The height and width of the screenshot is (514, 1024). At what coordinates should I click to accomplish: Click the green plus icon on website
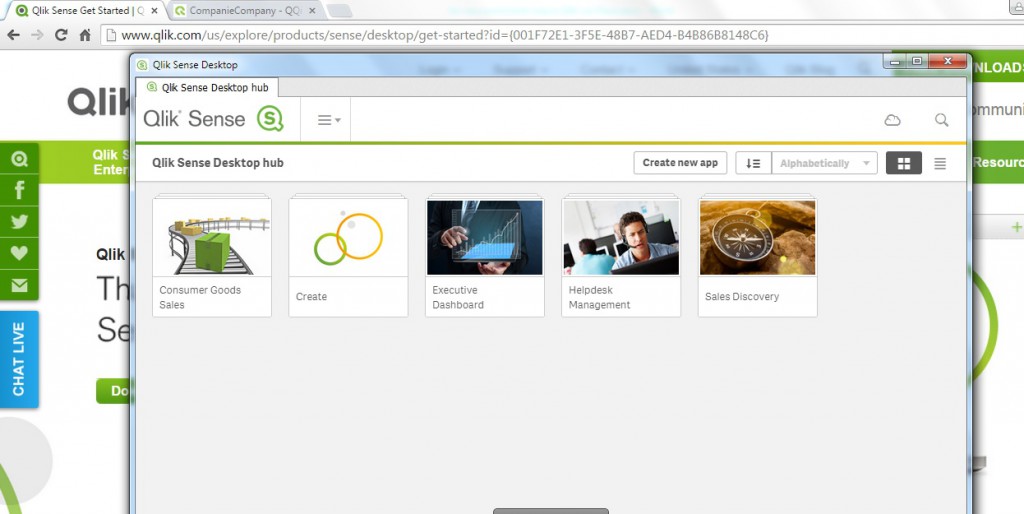coord(1016,227)
